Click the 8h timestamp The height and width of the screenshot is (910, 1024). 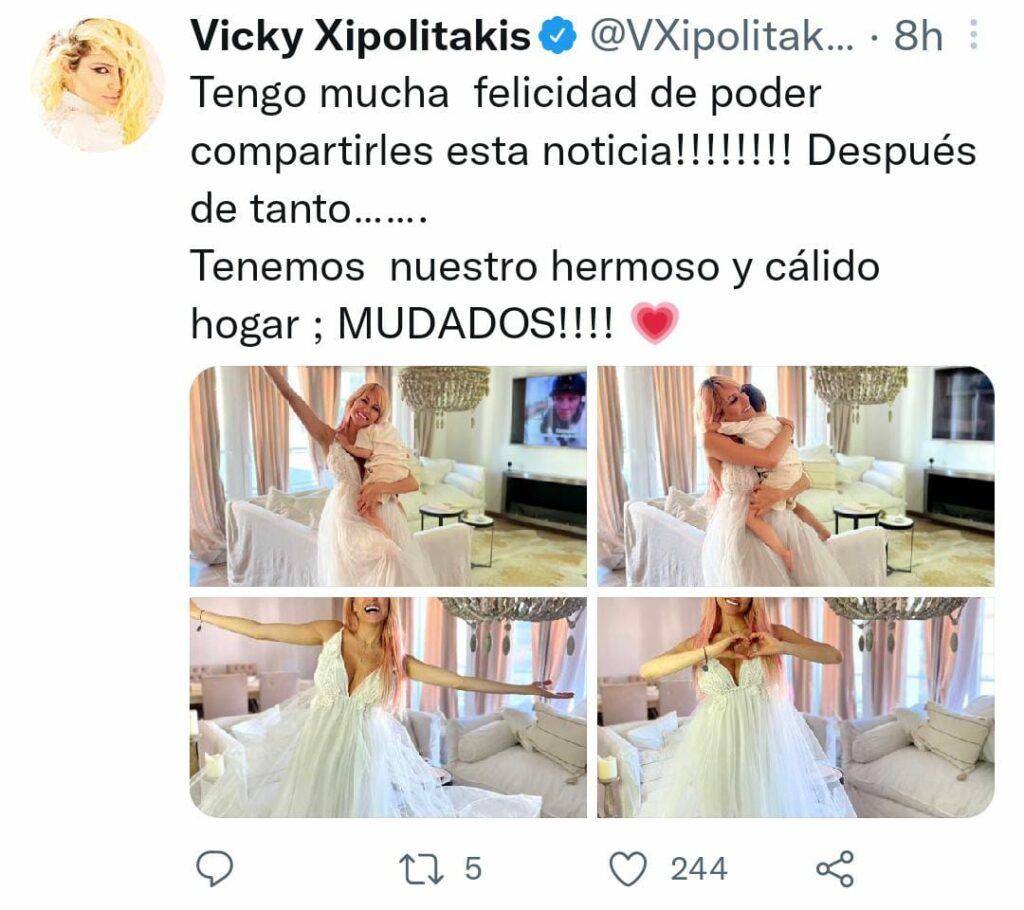click(918, 36)
